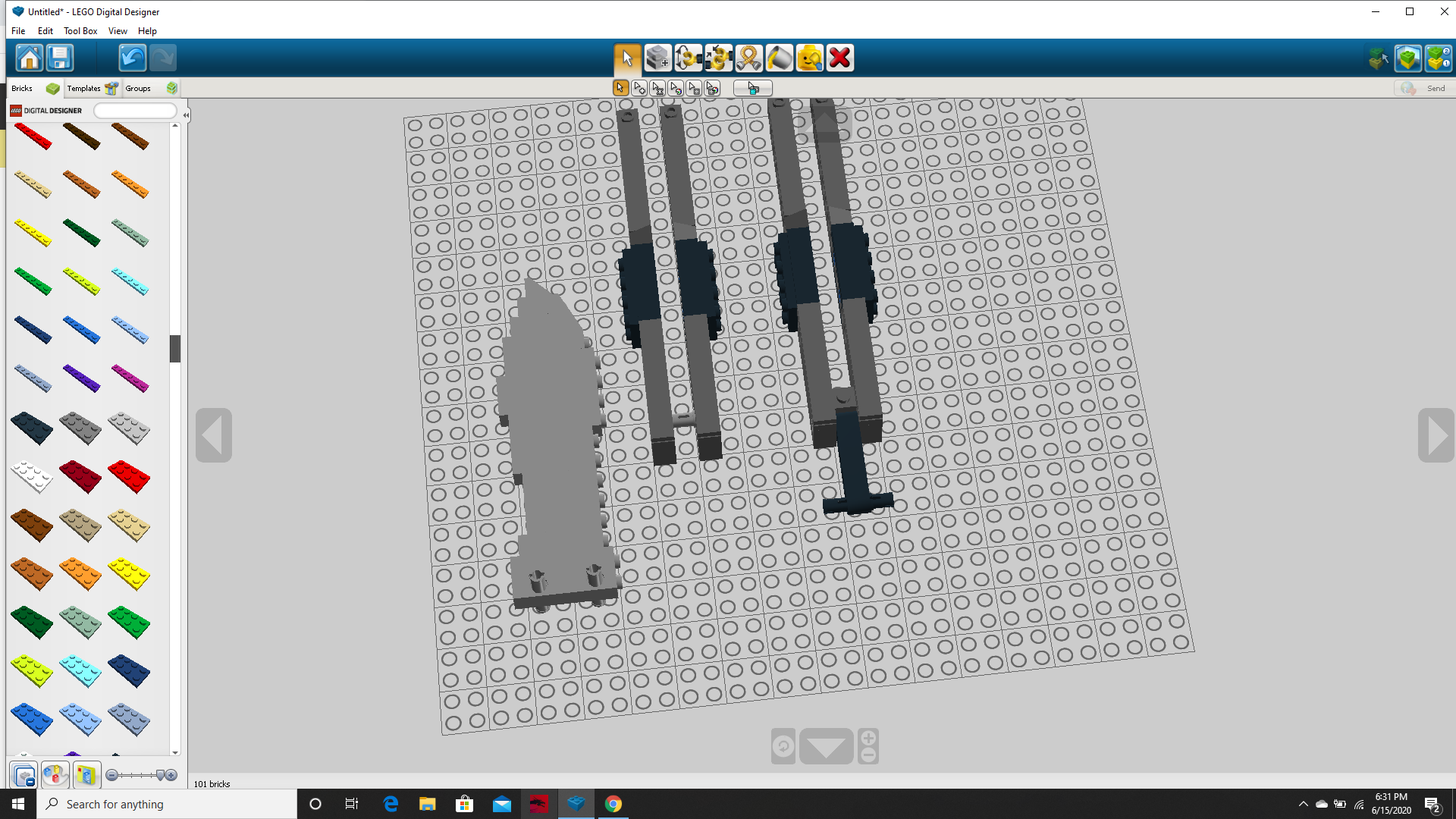Enable the multi-select cursor modifier

click(639, 88)
